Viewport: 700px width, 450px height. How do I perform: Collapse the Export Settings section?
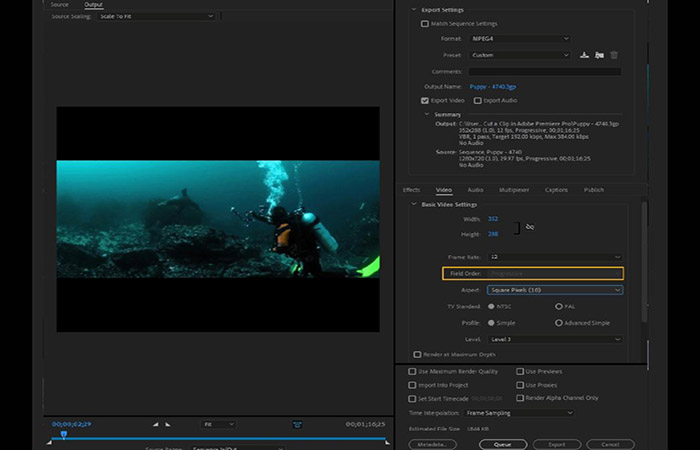(x=413, y=9)
